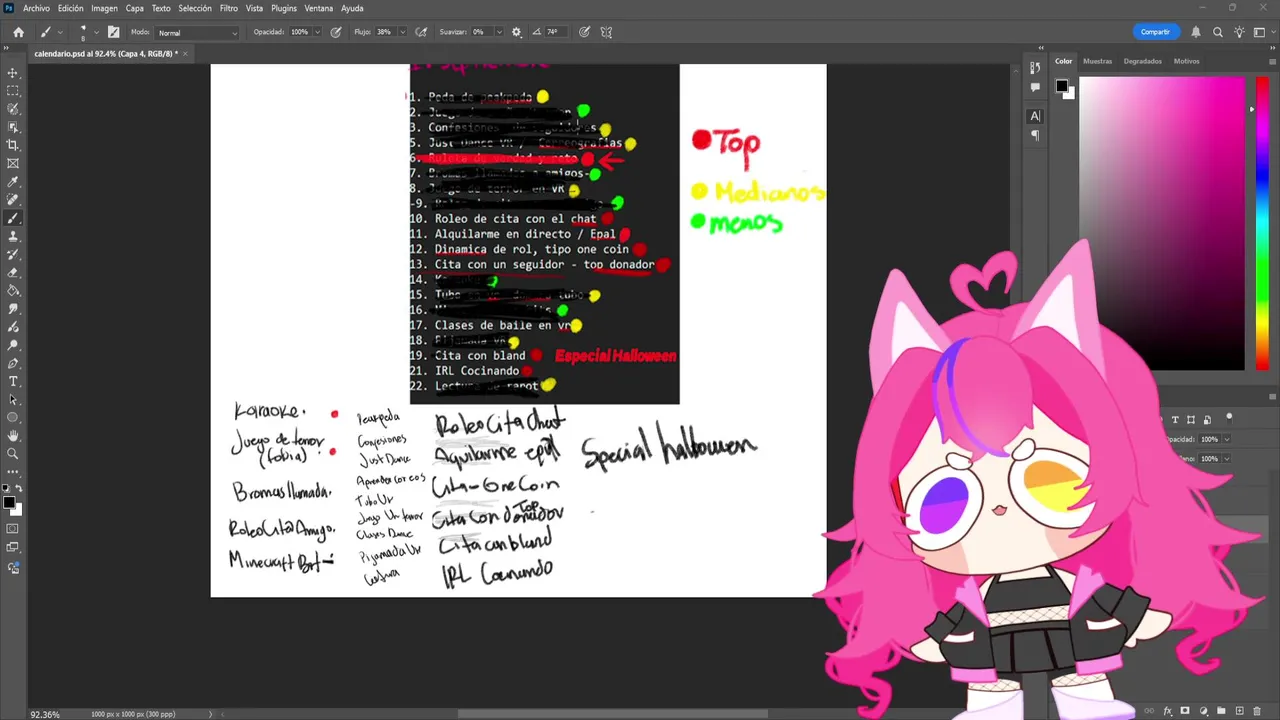
Task: Select the Rectangular Marquee tool
Action: [x=13, y=91]
